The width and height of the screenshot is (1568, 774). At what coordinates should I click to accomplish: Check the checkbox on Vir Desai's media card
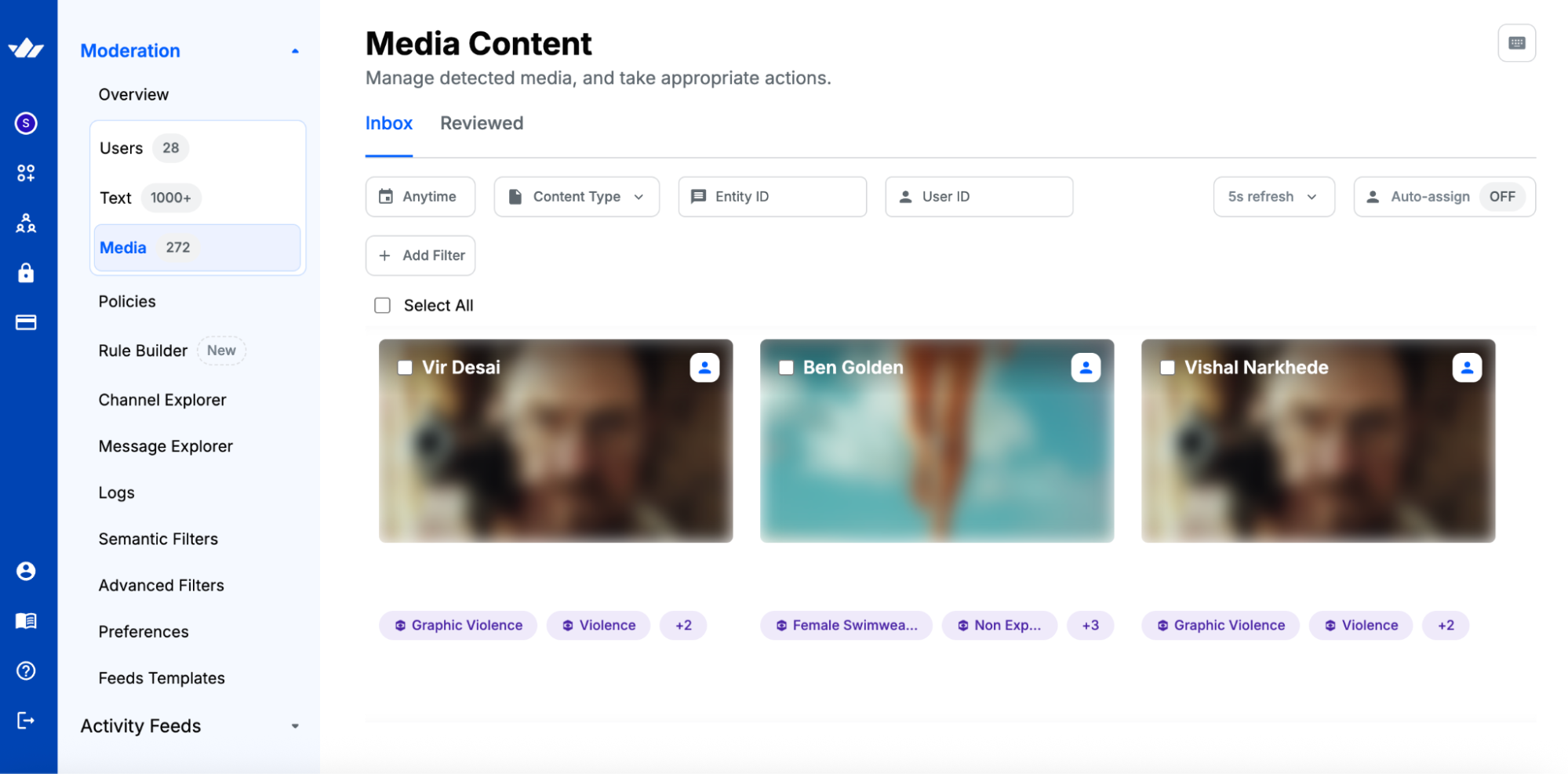point(405,366)
